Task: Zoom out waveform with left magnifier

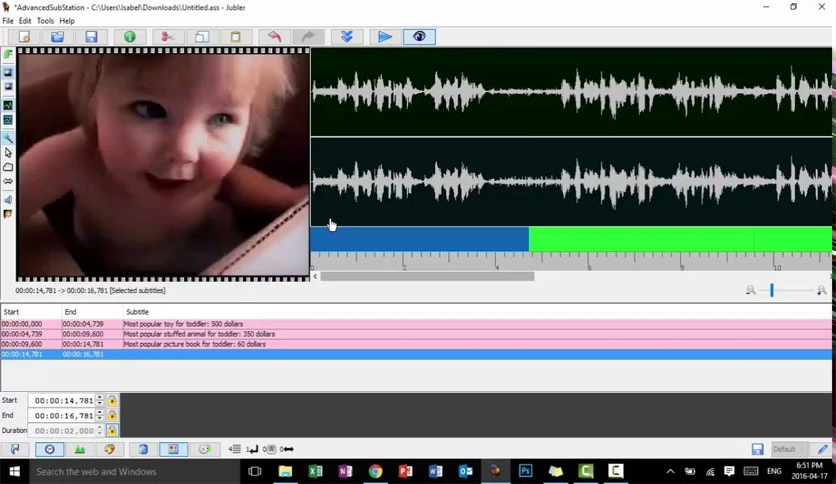Action: coord(751,290)
